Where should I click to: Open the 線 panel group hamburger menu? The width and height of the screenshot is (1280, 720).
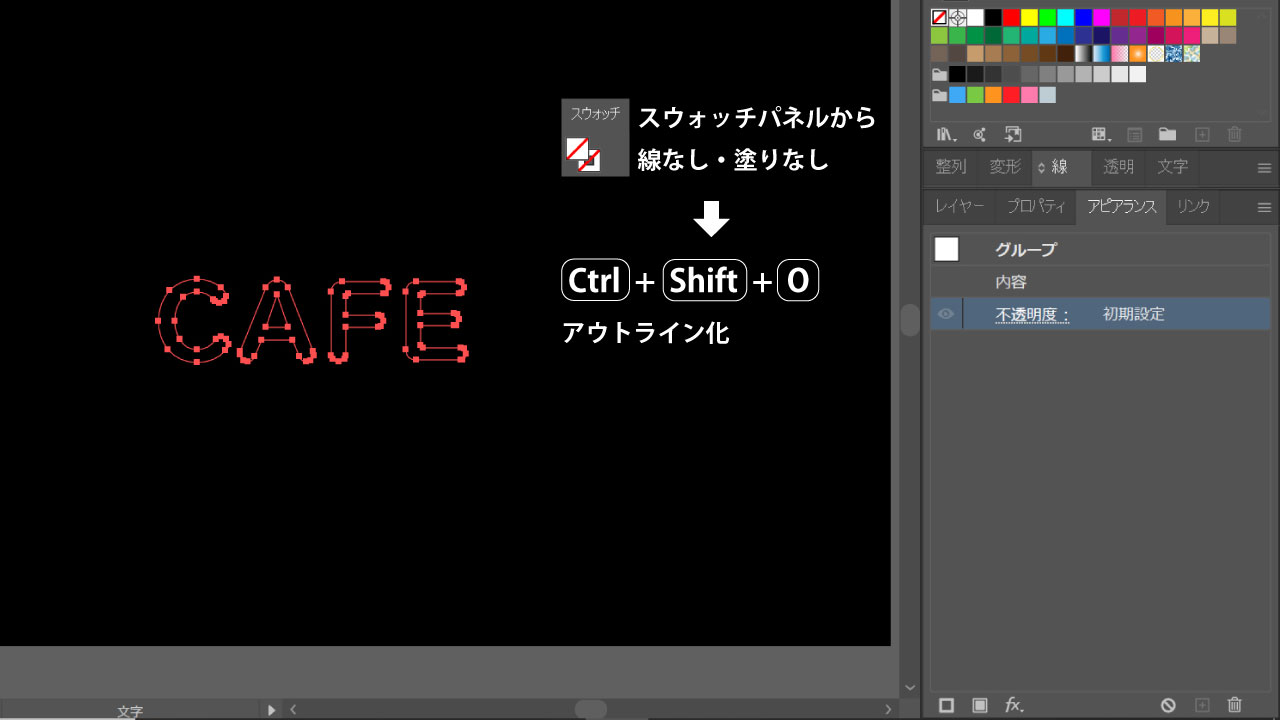(x=1264, y=168)
